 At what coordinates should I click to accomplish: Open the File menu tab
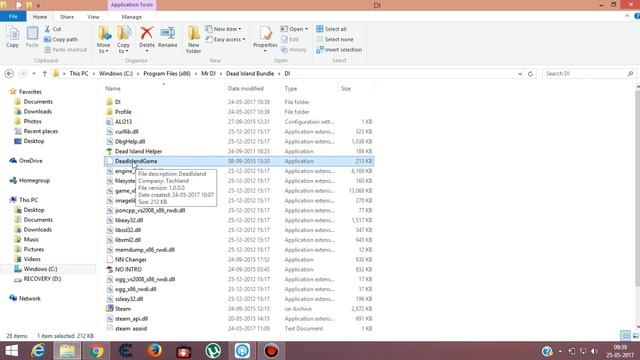[13, 17]
